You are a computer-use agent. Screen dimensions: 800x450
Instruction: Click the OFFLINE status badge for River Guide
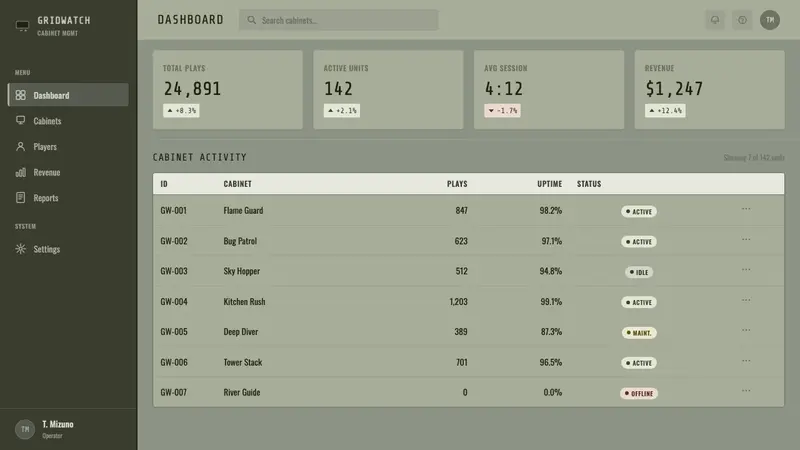coord(639,393)
